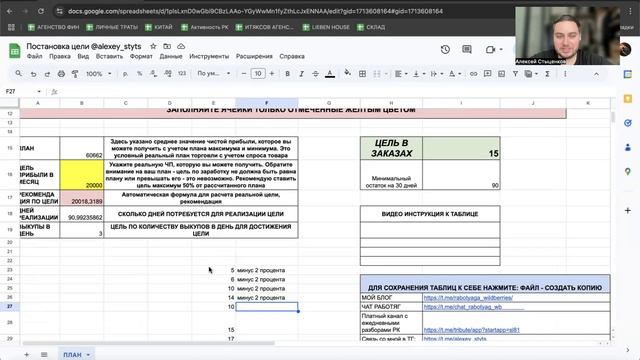Open СКЛАД bookmark
This screenshot has width=640, height=360.
(x=371, y=27)
